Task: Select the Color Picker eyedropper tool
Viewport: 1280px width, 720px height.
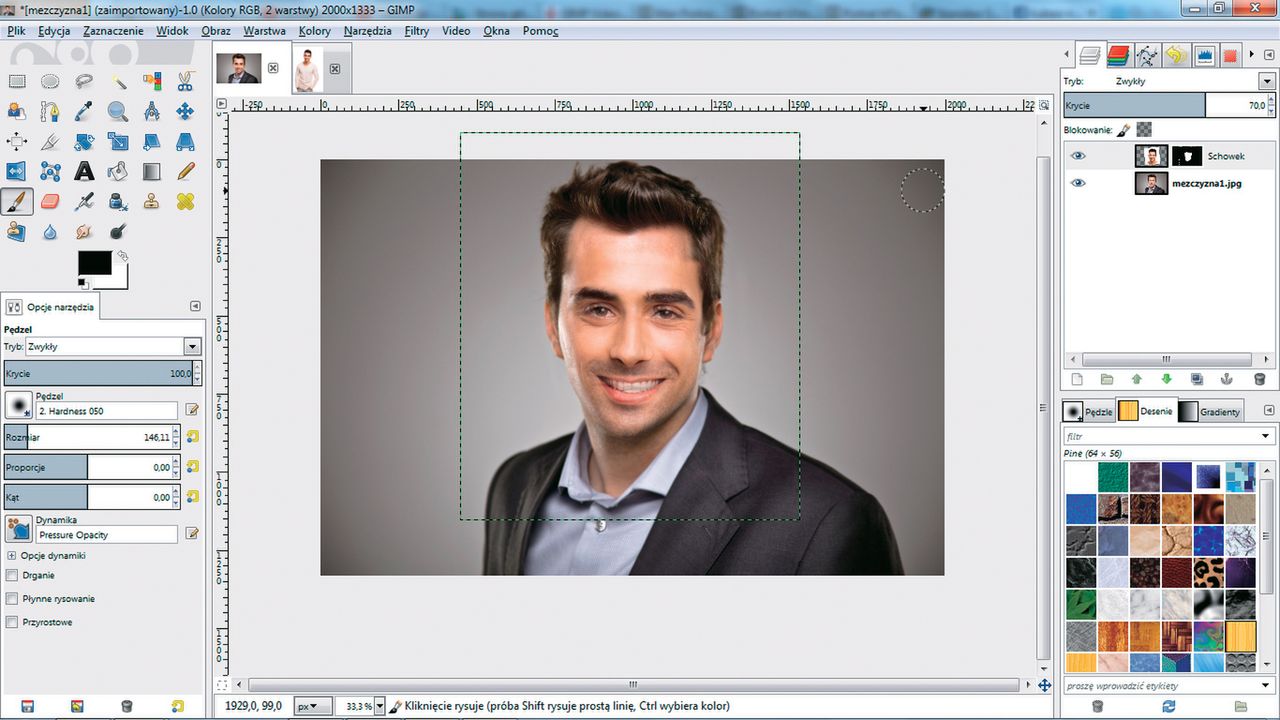Action: point(84,111)
